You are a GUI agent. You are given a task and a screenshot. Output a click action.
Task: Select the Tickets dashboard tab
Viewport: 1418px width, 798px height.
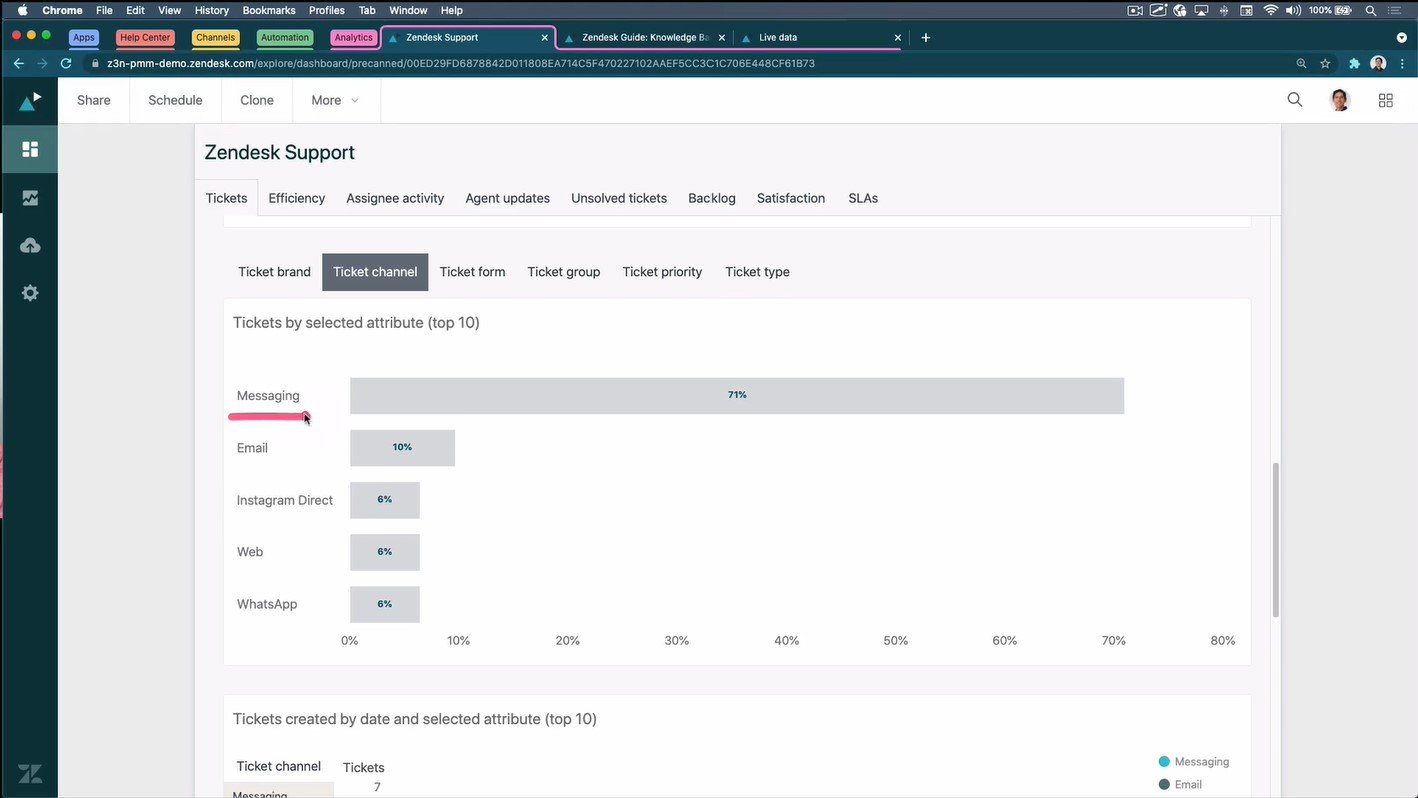coord(226,198)
